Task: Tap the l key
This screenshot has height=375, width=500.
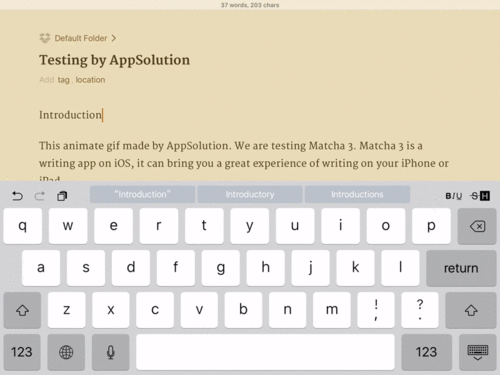Action: [400, 268]
